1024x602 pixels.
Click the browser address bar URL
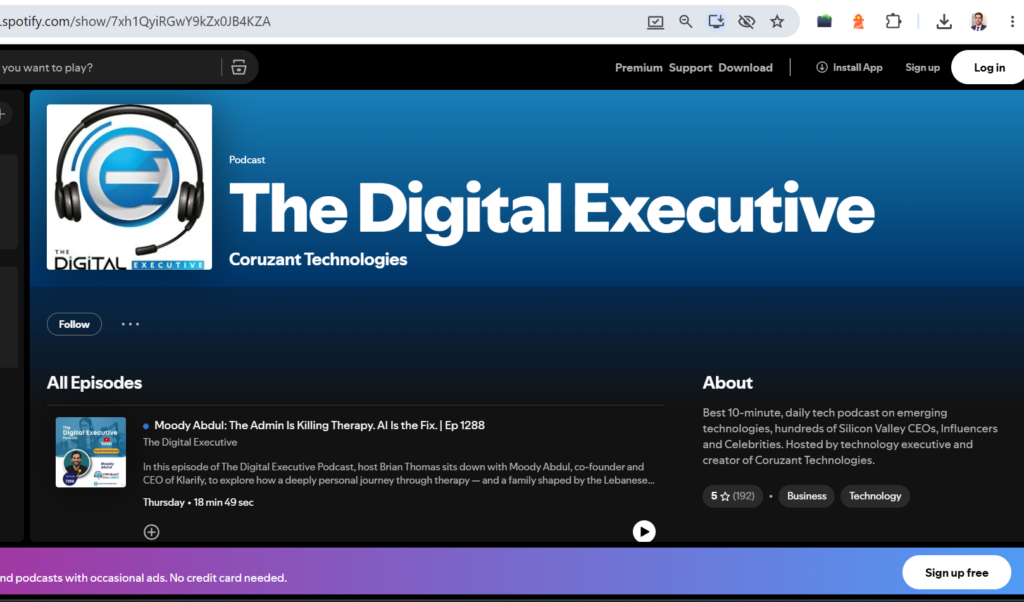coord(136,22)
